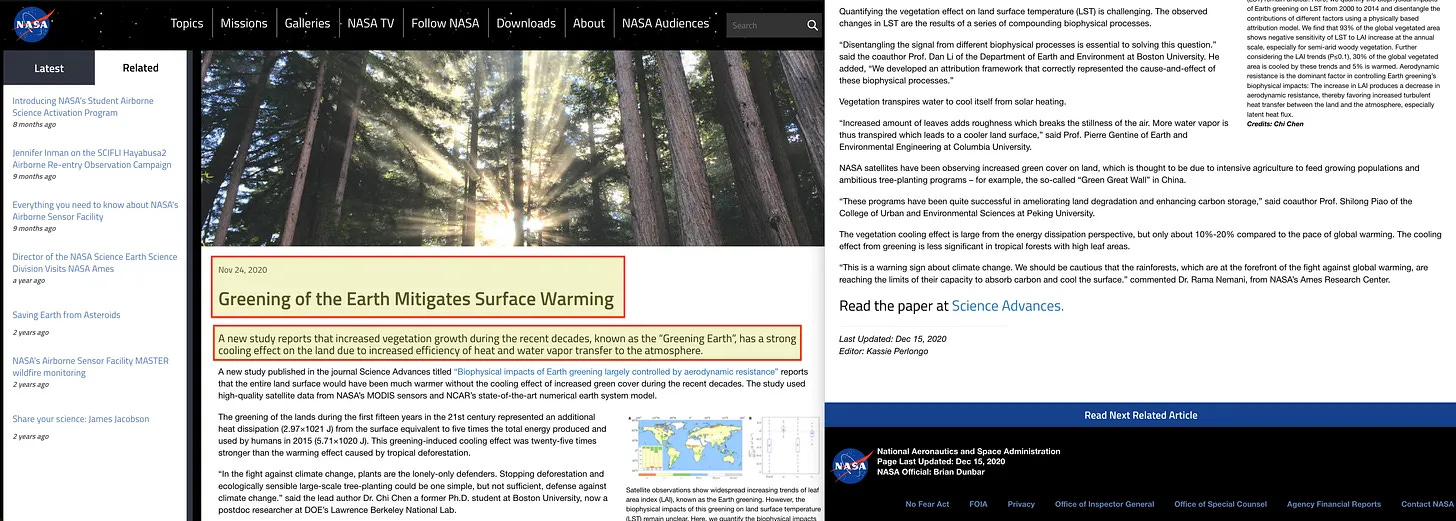
Task: Click the Nov 24, 2020 date text
Action: pos(243,270)
